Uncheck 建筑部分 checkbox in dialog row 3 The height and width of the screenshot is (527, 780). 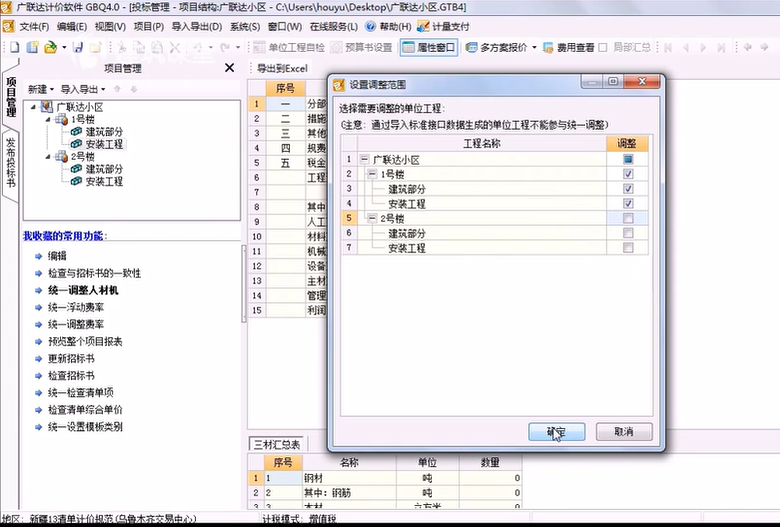(x=628, y=189)
